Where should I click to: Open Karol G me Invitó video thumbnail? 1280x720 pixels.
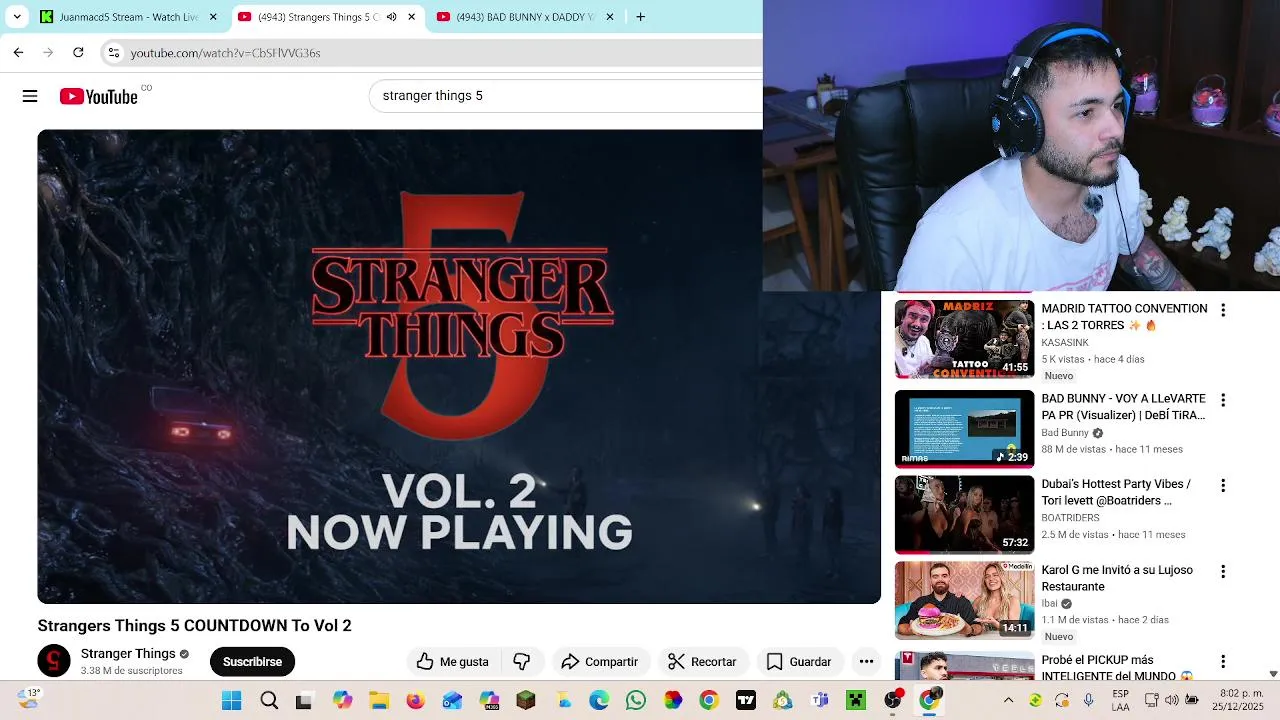(964, 600)
